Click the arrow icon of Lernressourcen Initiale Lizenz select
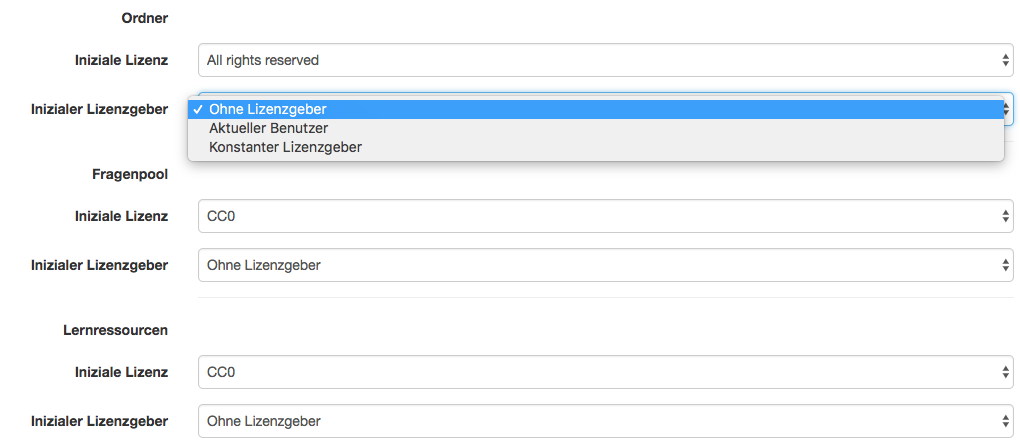1020x448 pixels. (1006, 372)
